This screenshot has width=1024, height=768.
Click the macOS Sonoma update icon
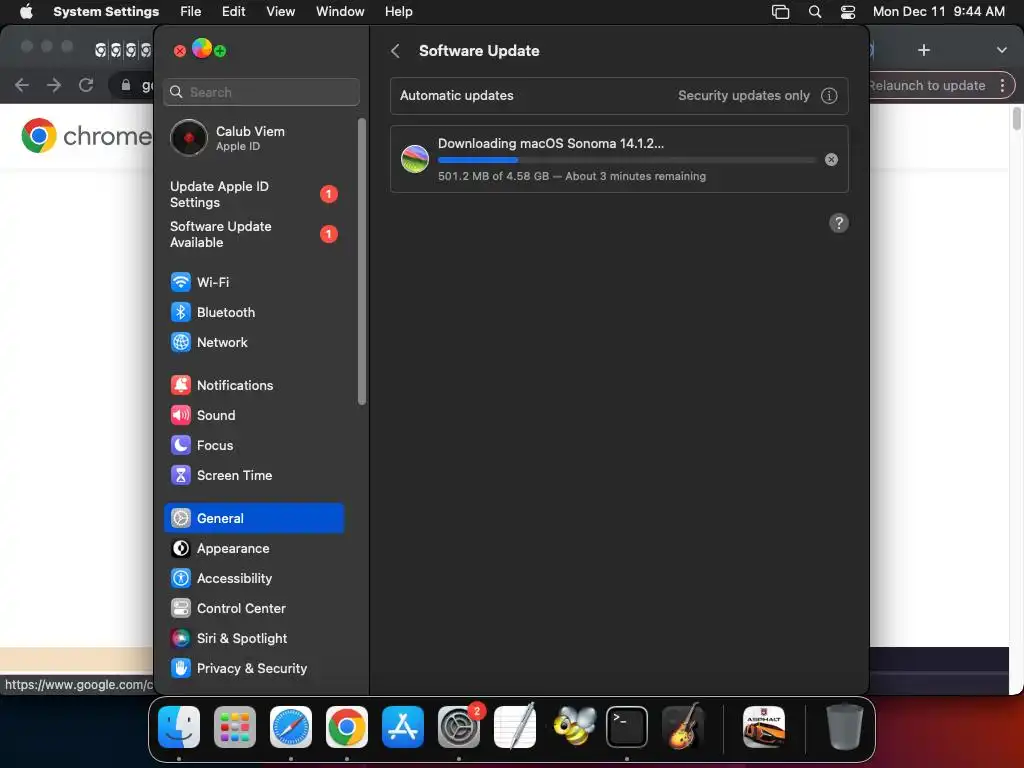coord(415,159)
